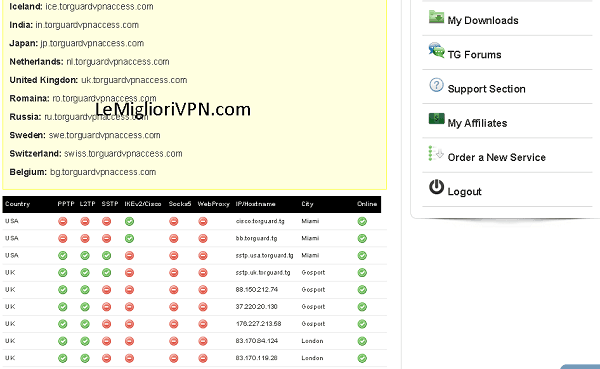Click the Gosport city cell for 88.150.212.74
This screenshot has height=369, width=600.
click(313, 290)
